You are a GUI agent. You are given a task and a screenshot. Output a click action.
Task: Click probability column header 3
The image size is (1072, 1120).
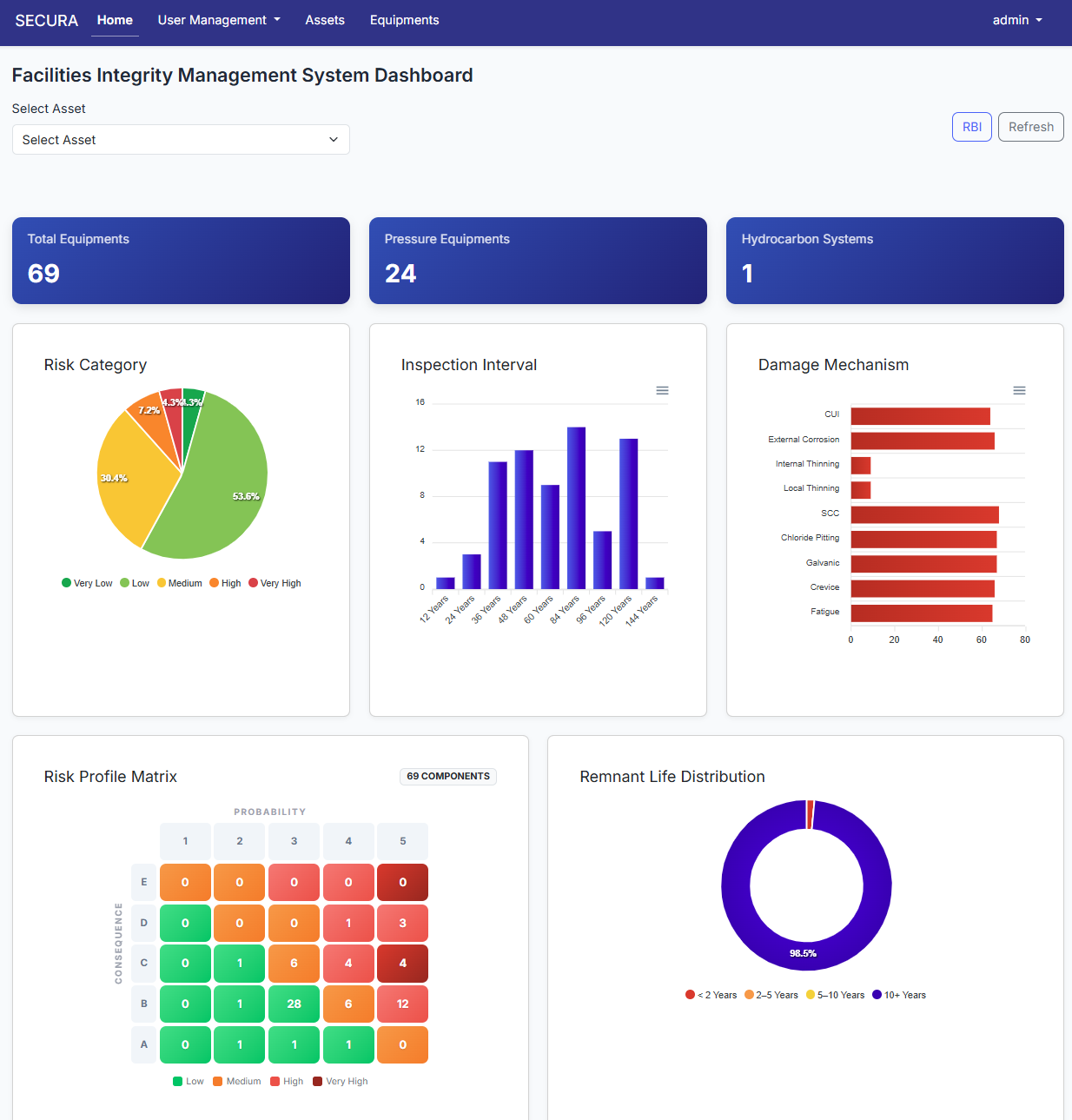294,841
